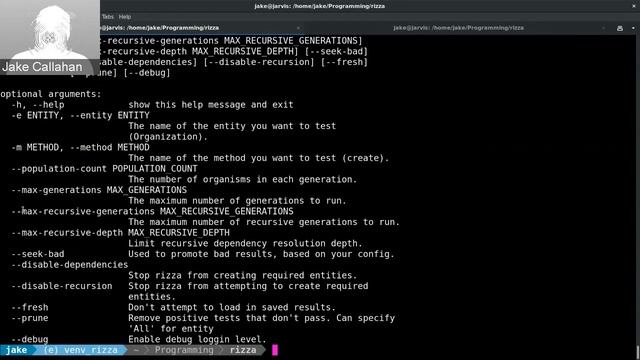Click the terminal window title bar
This screenshot has width=640, height=360.
(320, 6)
